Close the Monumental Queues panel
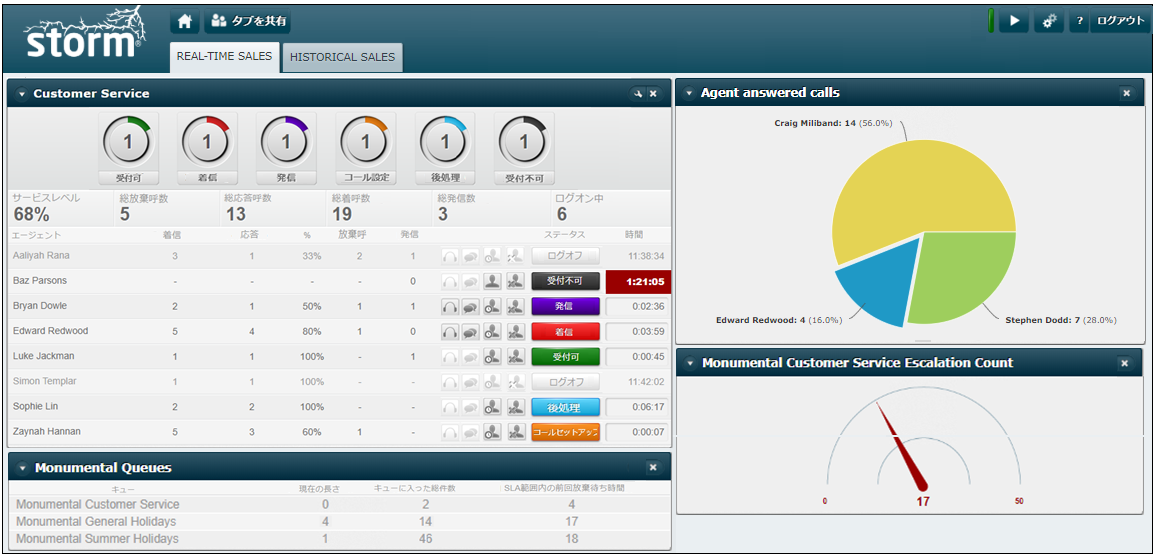The image size is (1154, 559). click(x=653, y=467)
